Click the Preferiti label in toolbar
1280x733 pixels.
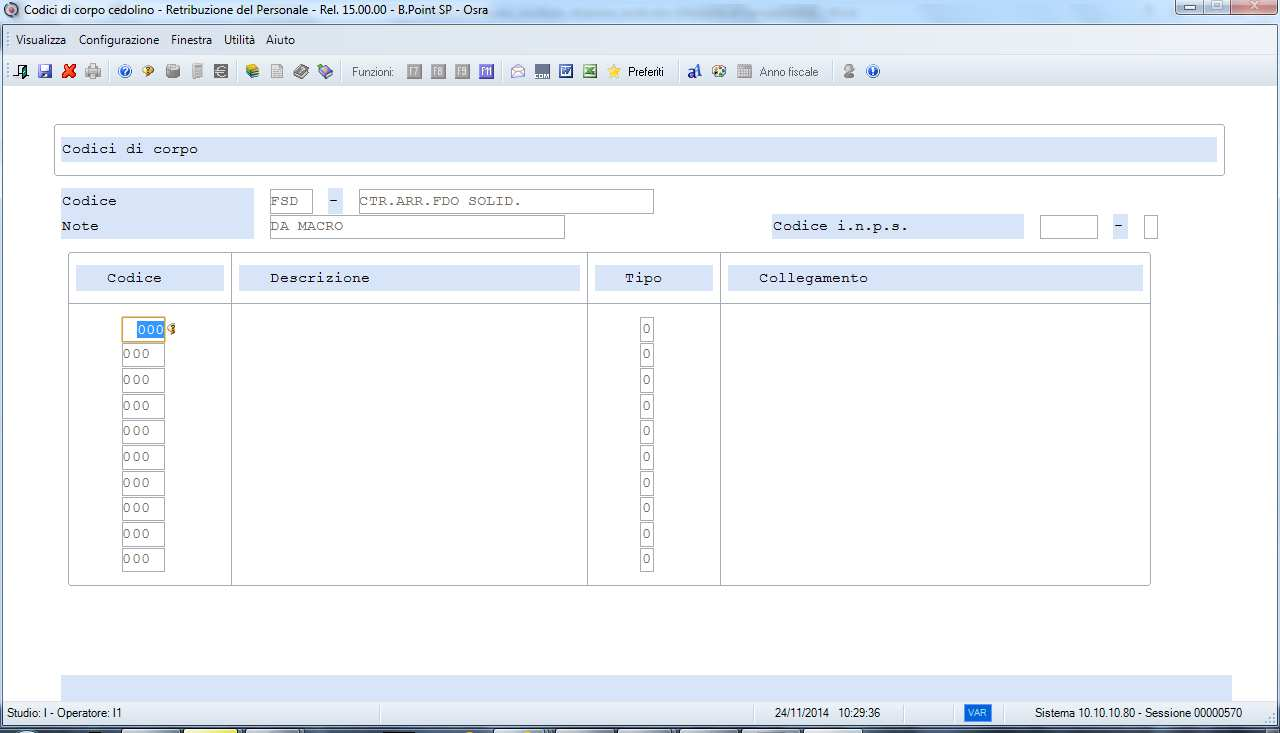tap(646, 72)
